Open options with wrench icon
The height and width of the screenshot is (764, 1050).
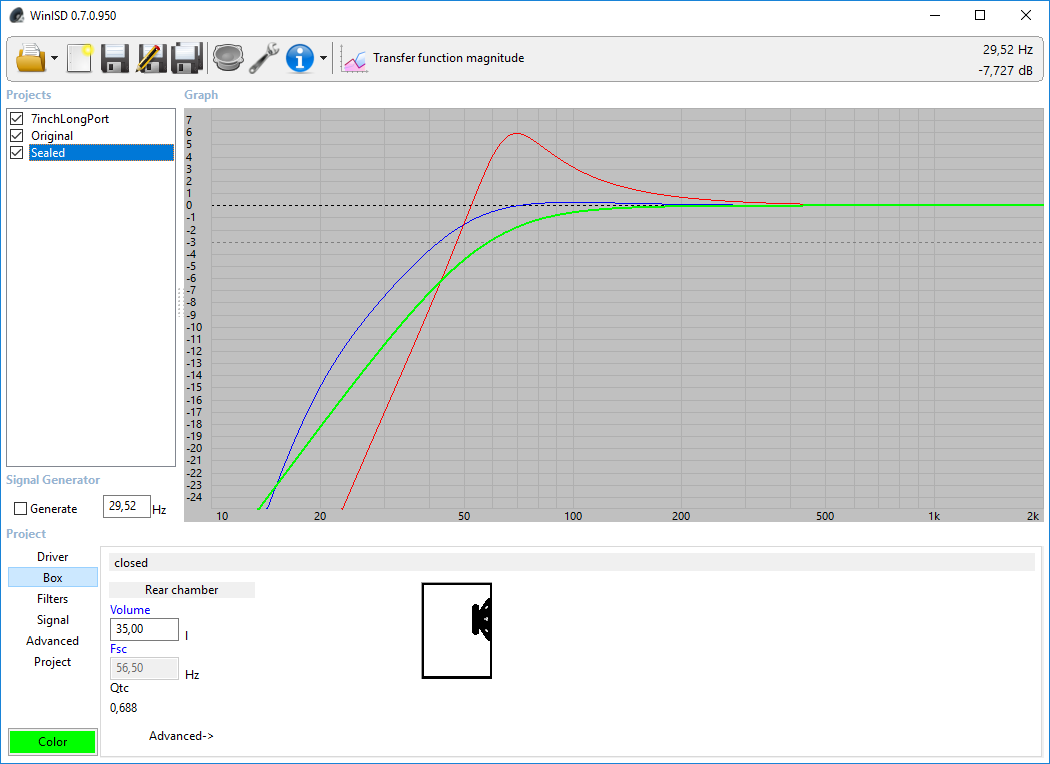tap(264, 58)
